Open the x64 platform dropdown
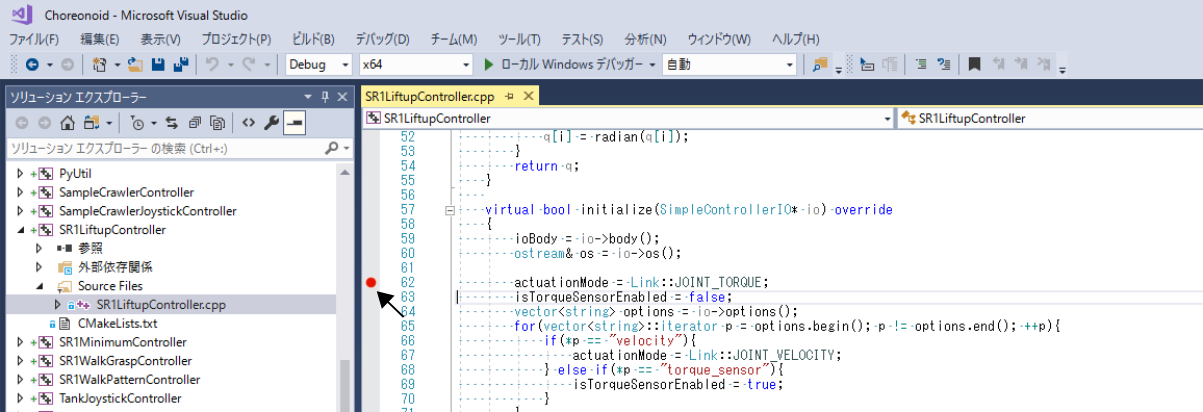The width and height of the screenshot is (1203, 412). point(414,65)
